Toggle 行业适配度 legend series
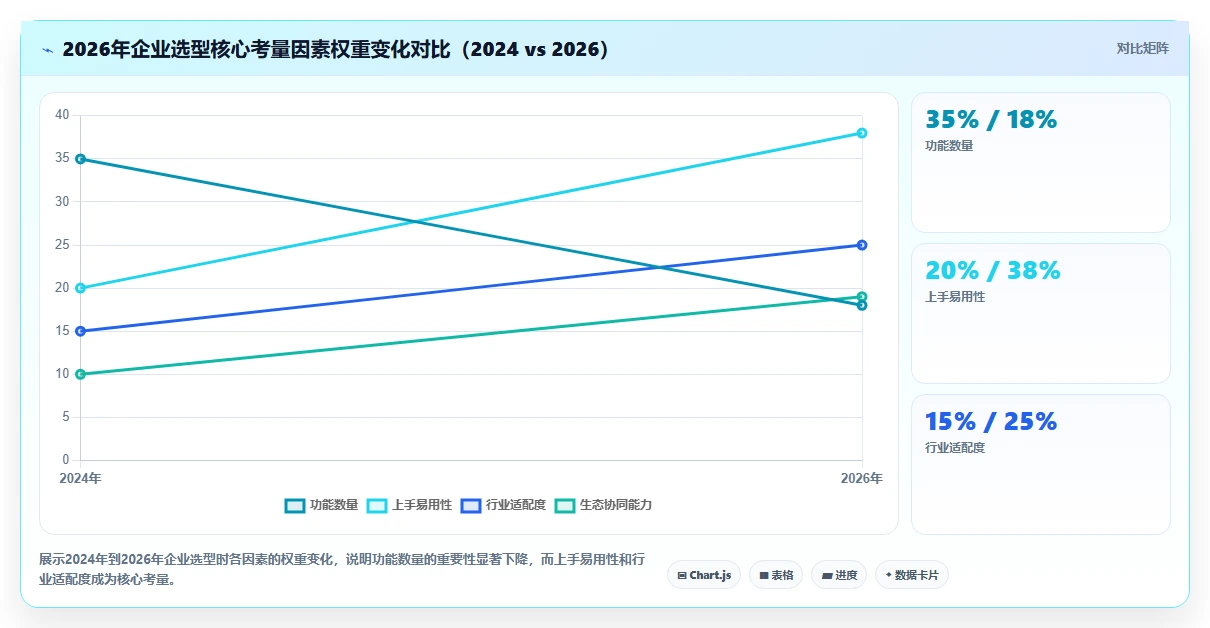 (x=503, y=505)
